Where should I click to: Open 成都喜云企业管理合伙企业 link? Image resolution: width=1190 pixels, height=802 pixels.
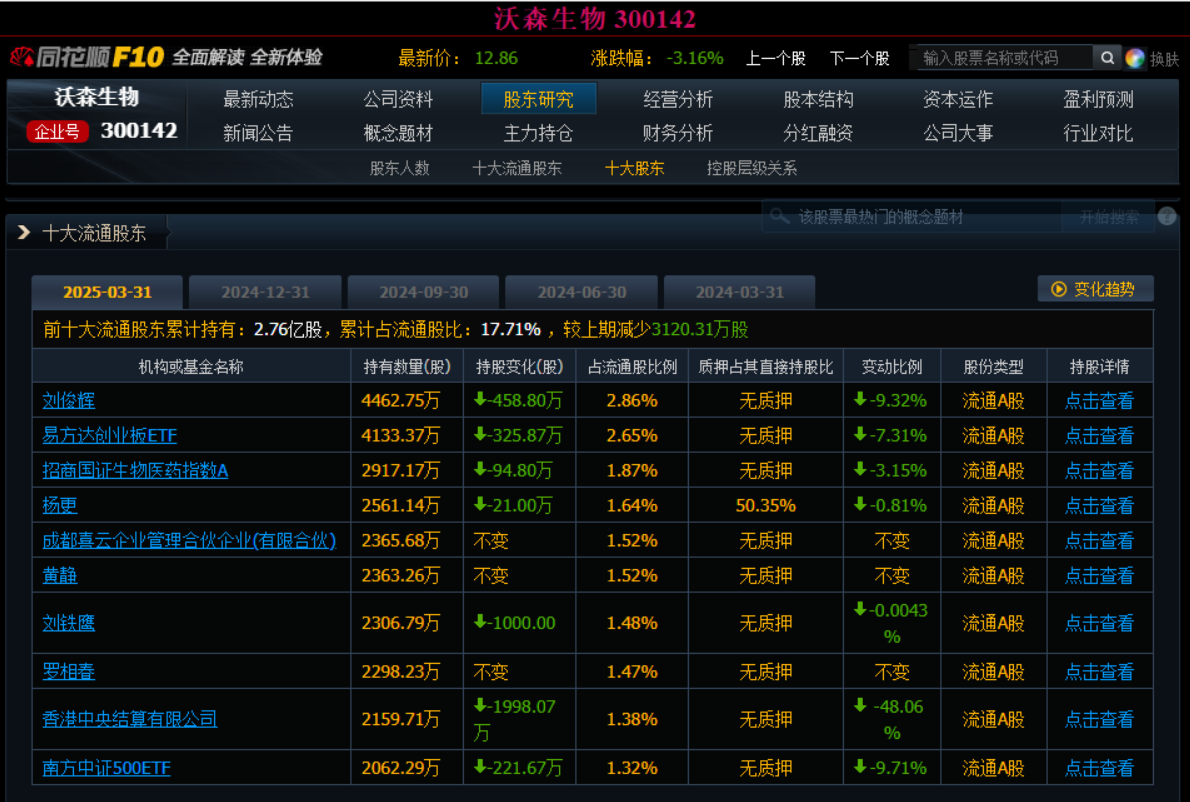[x=189, y=540]
